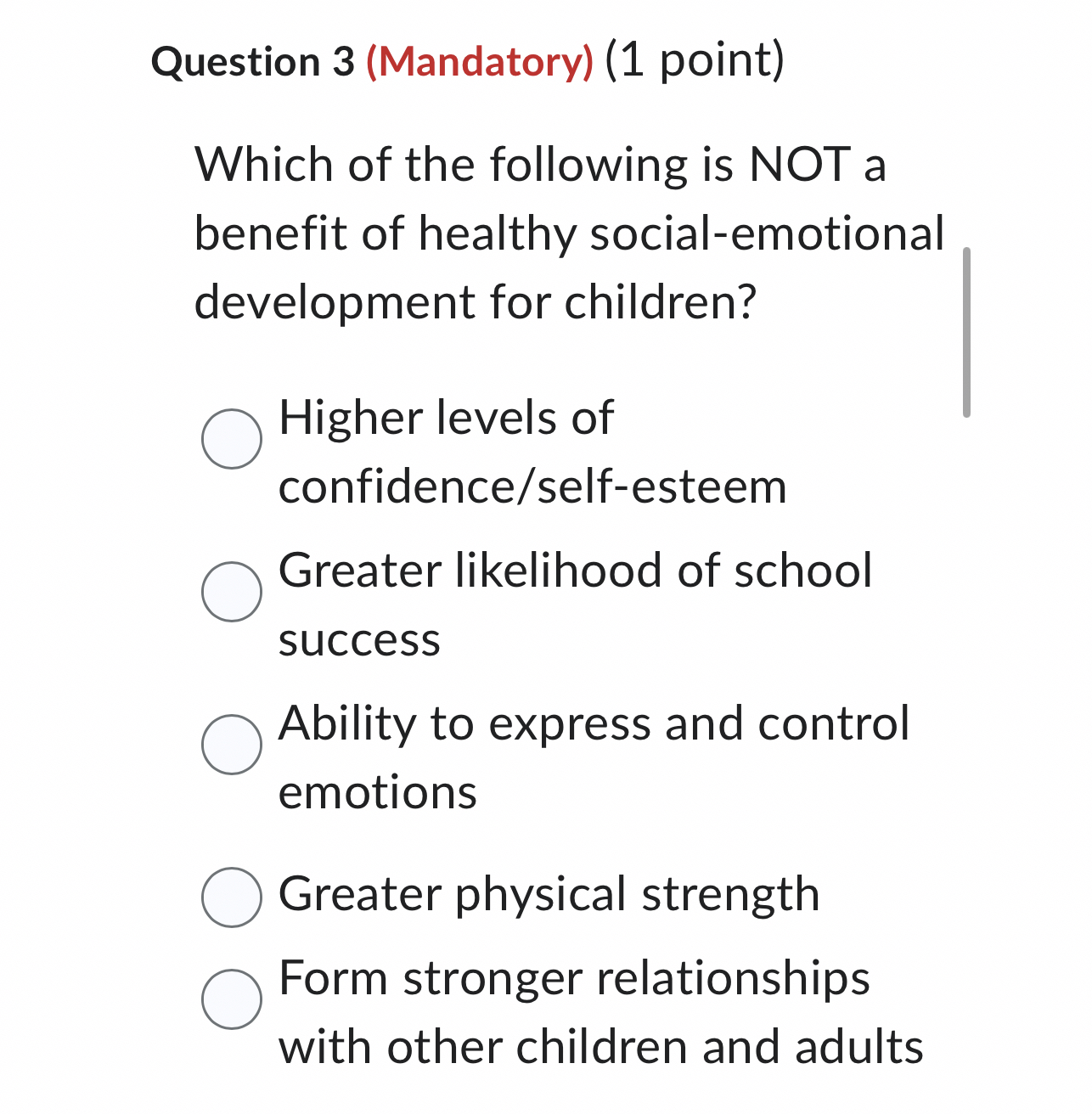Viewport: 1092px width, 1114px height.
Task: Click the text 'confidence/self-esteem'
Action: pos(532,486)
